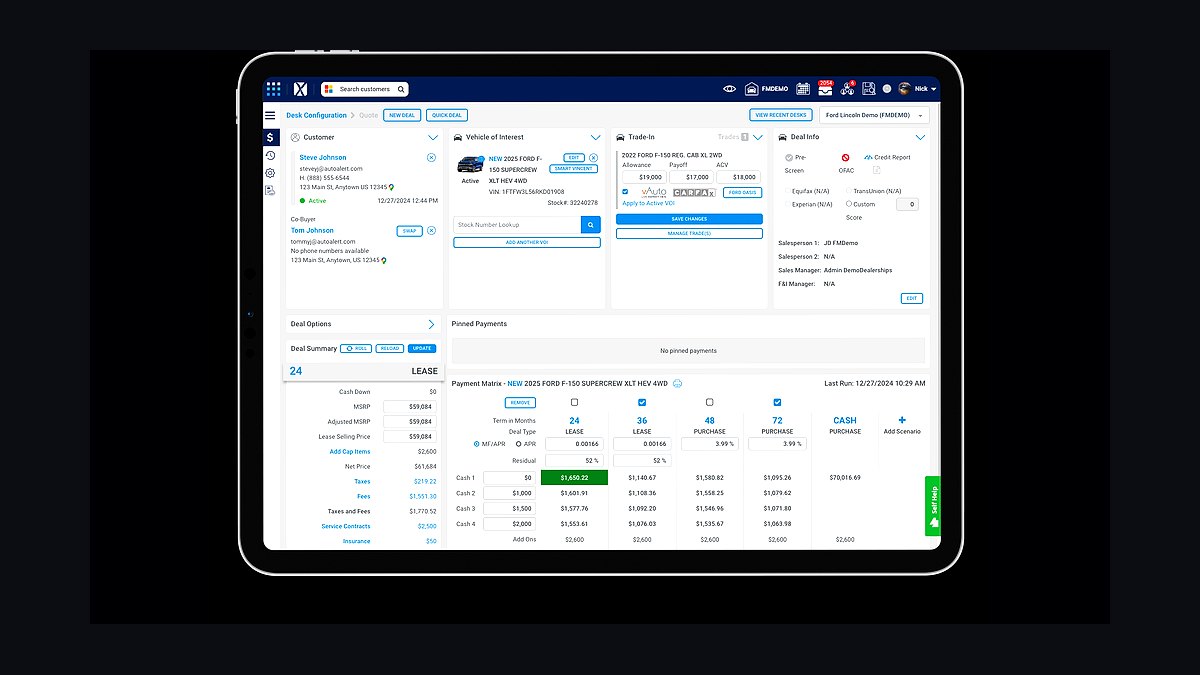Image resolution: width=1200 pixels, height=675 pixels.
Task: Click the blue stock number search button
Action: (x=591, y=225)
